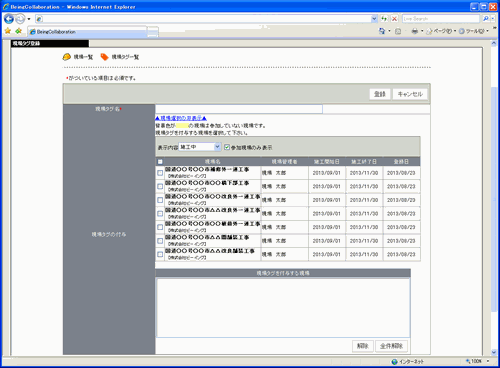Image resolution: width=500 pixels, height=368 pixels.
Task: Click the Home icon in command bar
Action: point(382,31)
